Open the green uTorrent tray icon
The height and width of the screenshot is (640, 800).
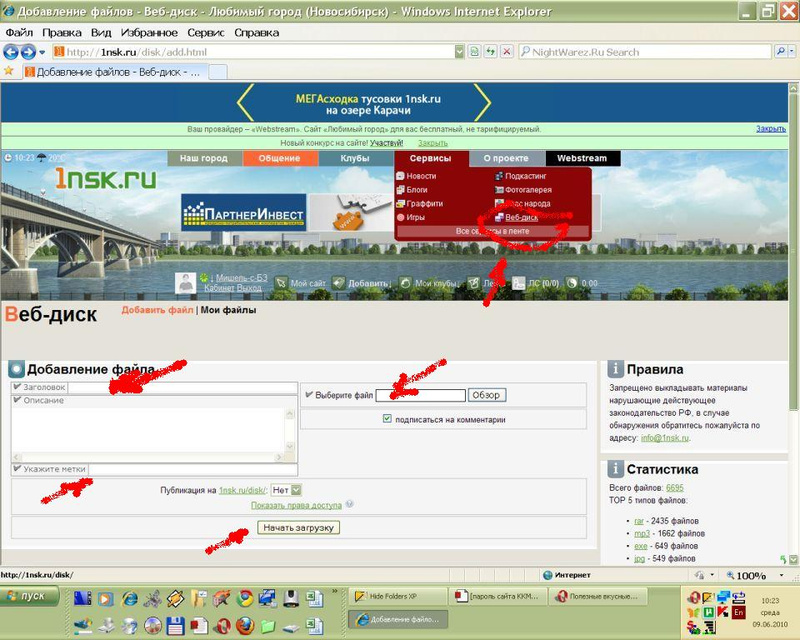pyautogui.click(x=708, y=611)
